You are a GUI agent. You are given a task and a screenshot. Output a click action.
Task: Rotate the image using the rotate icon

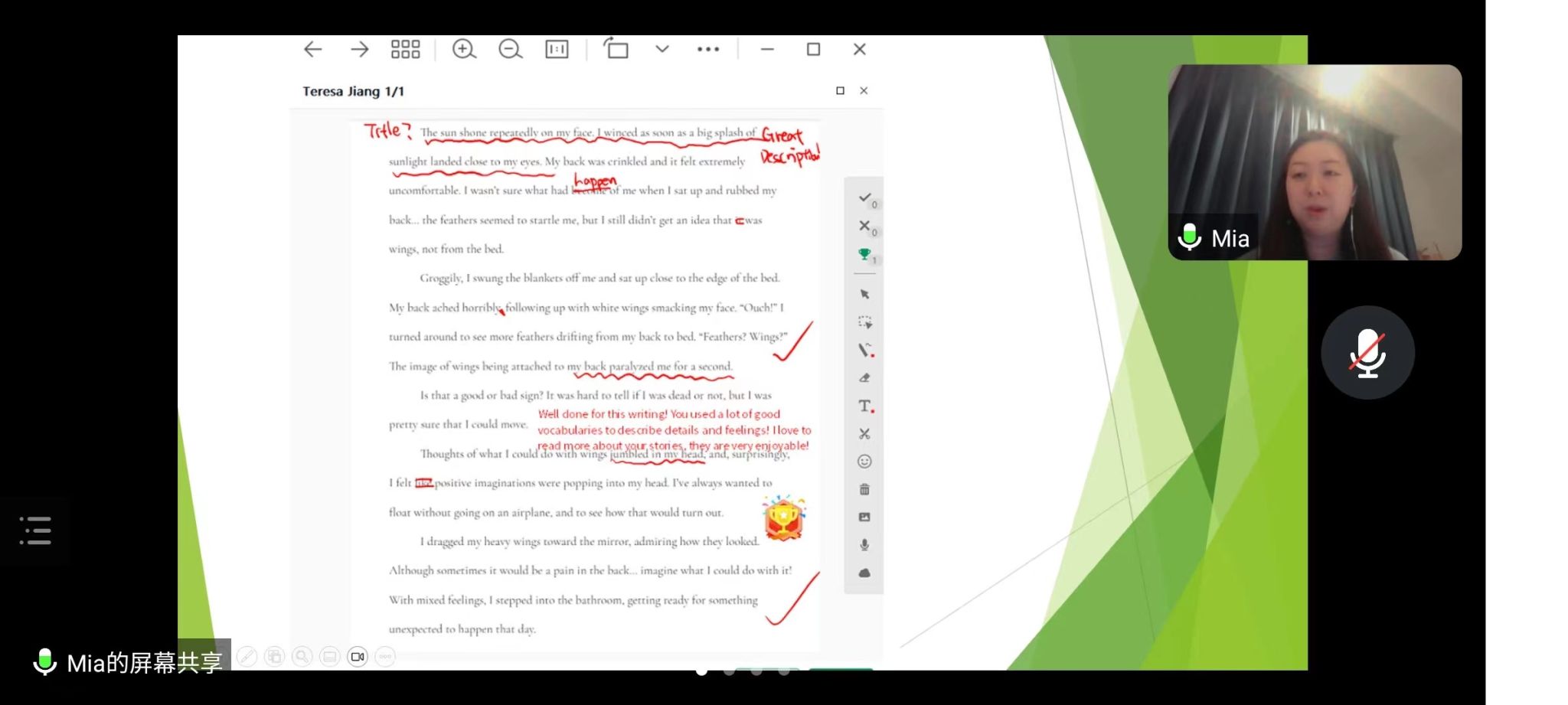pos(616,49)
